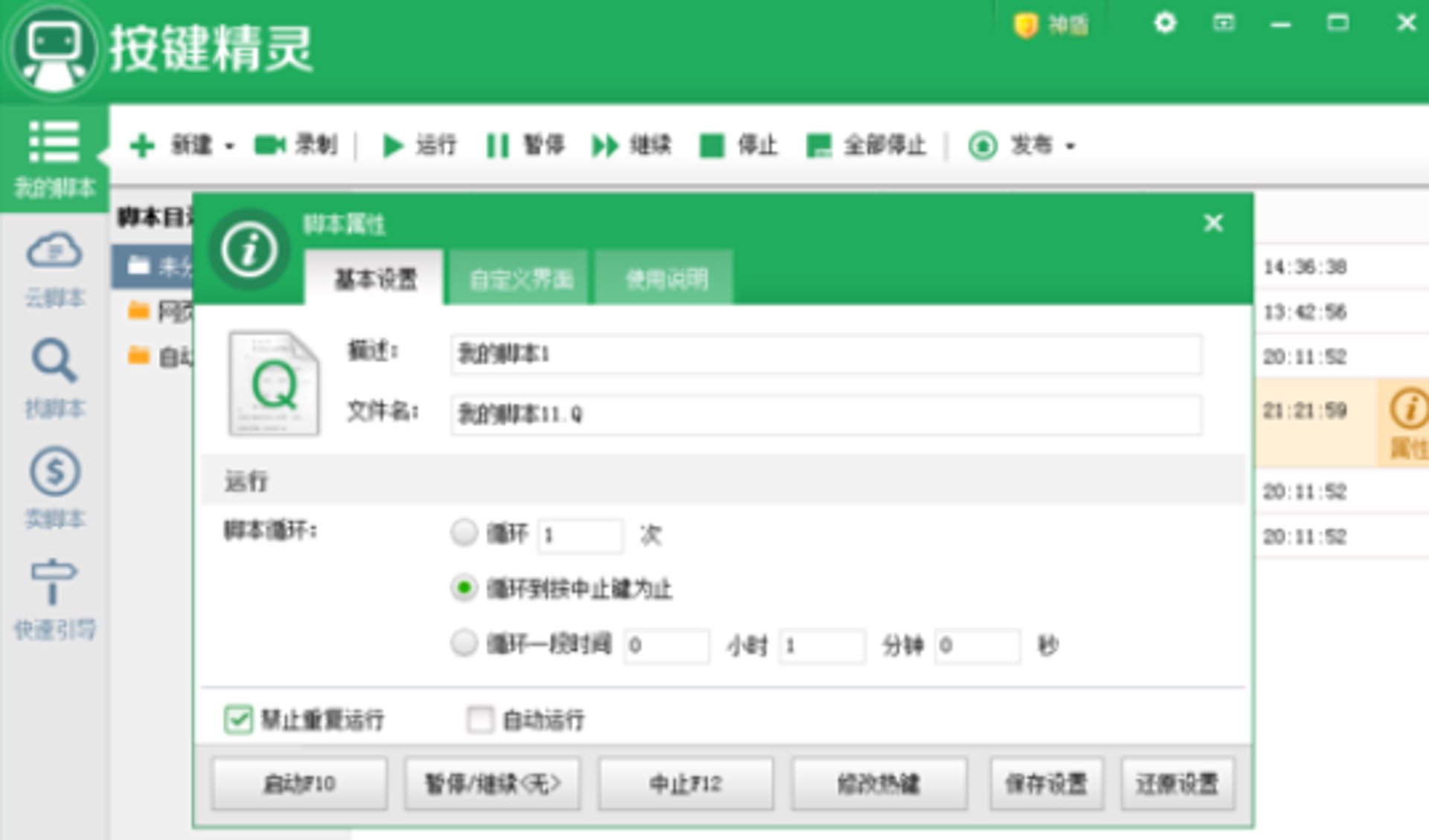
Task: Click 暂停/继续<无> hotkey button
Action: tap(492, 783)
